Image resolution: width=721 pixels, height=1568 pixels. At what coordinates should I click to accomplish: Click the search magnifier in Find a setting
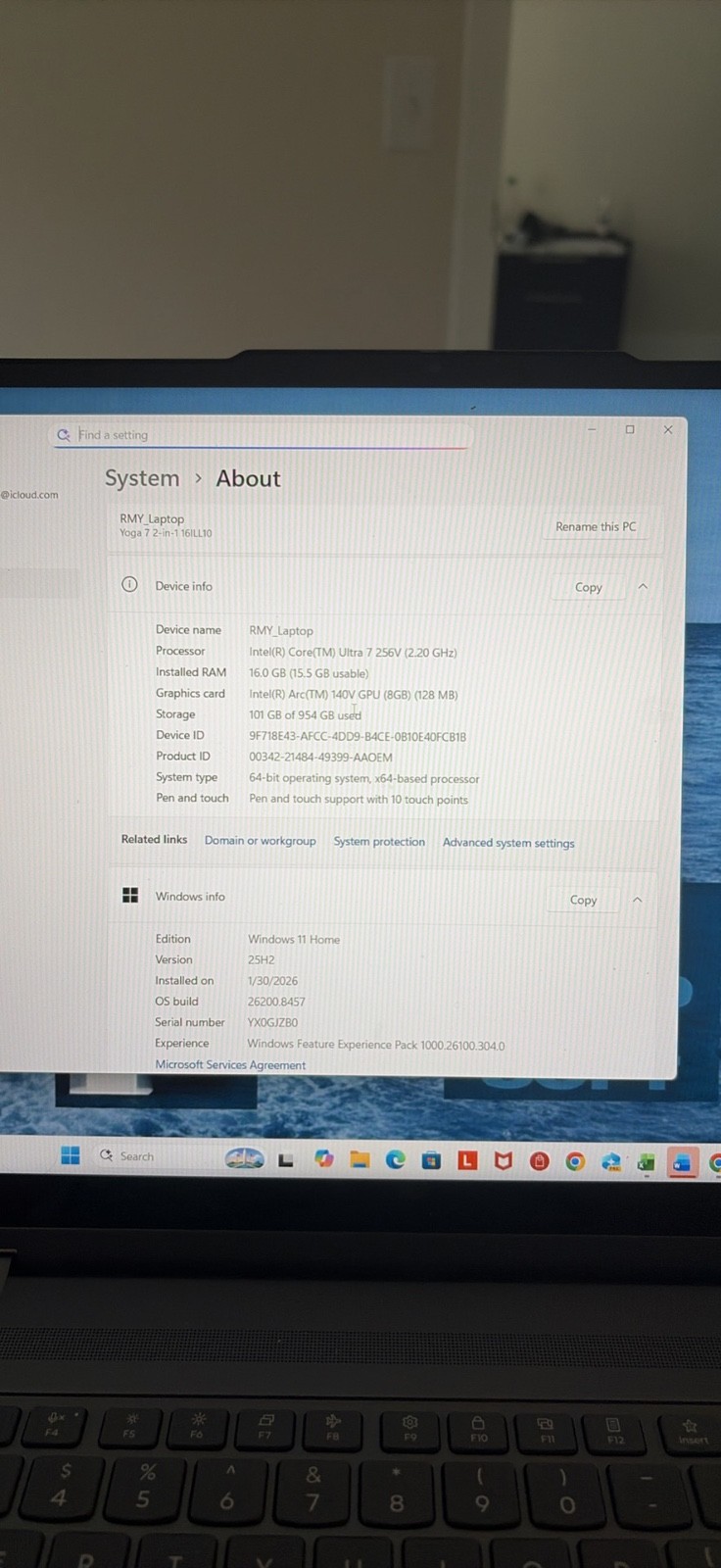pyautogui.click(x=64, y=435)
